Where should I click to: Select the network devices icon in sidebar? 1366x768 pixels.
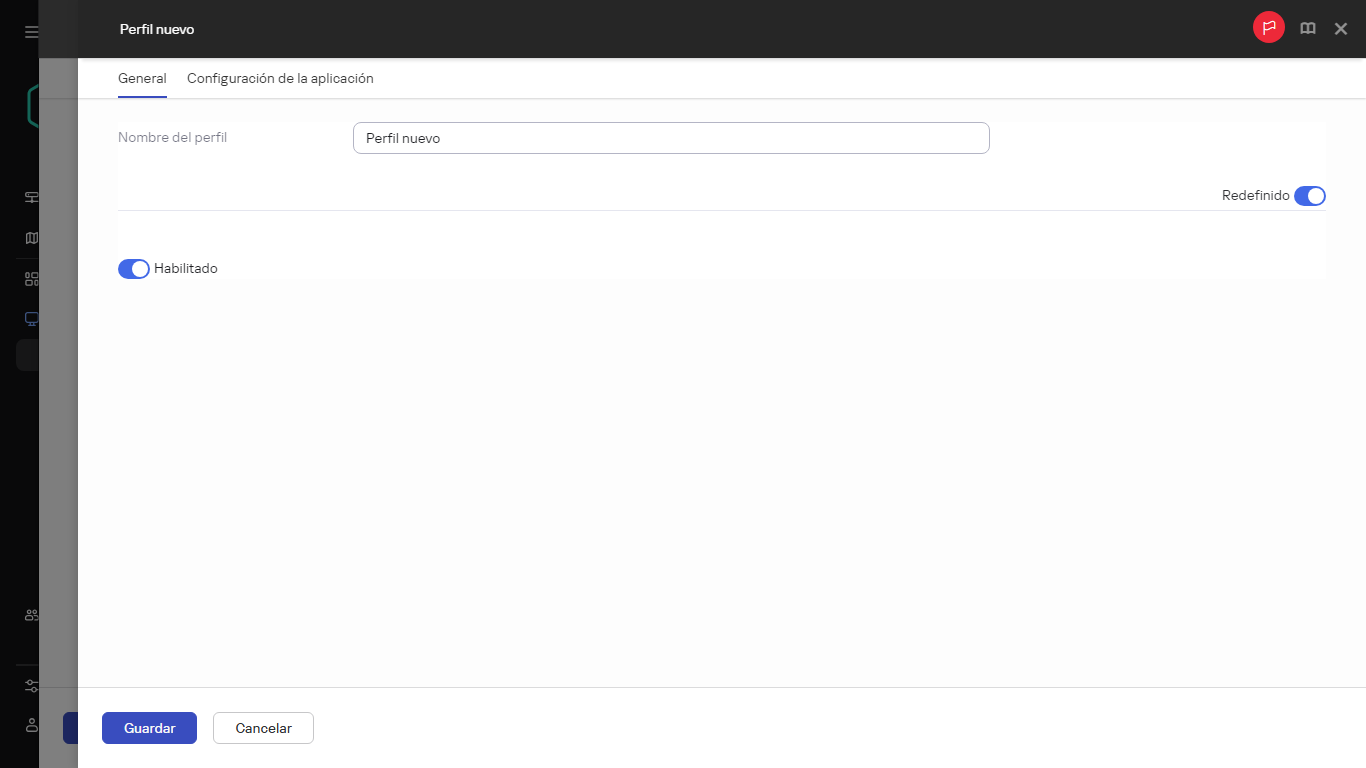tap(29, 197)
